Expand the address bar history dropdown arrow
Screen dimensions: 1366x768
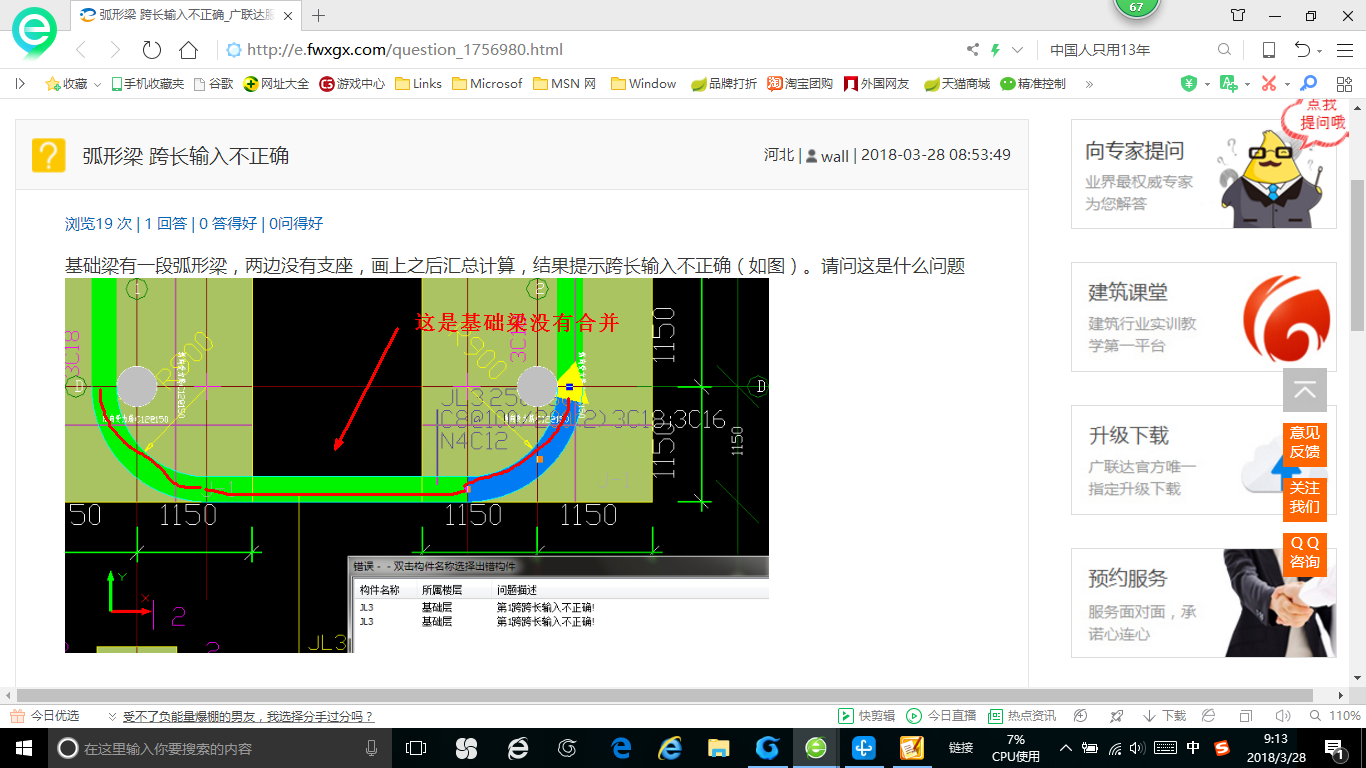(1018, 50)
